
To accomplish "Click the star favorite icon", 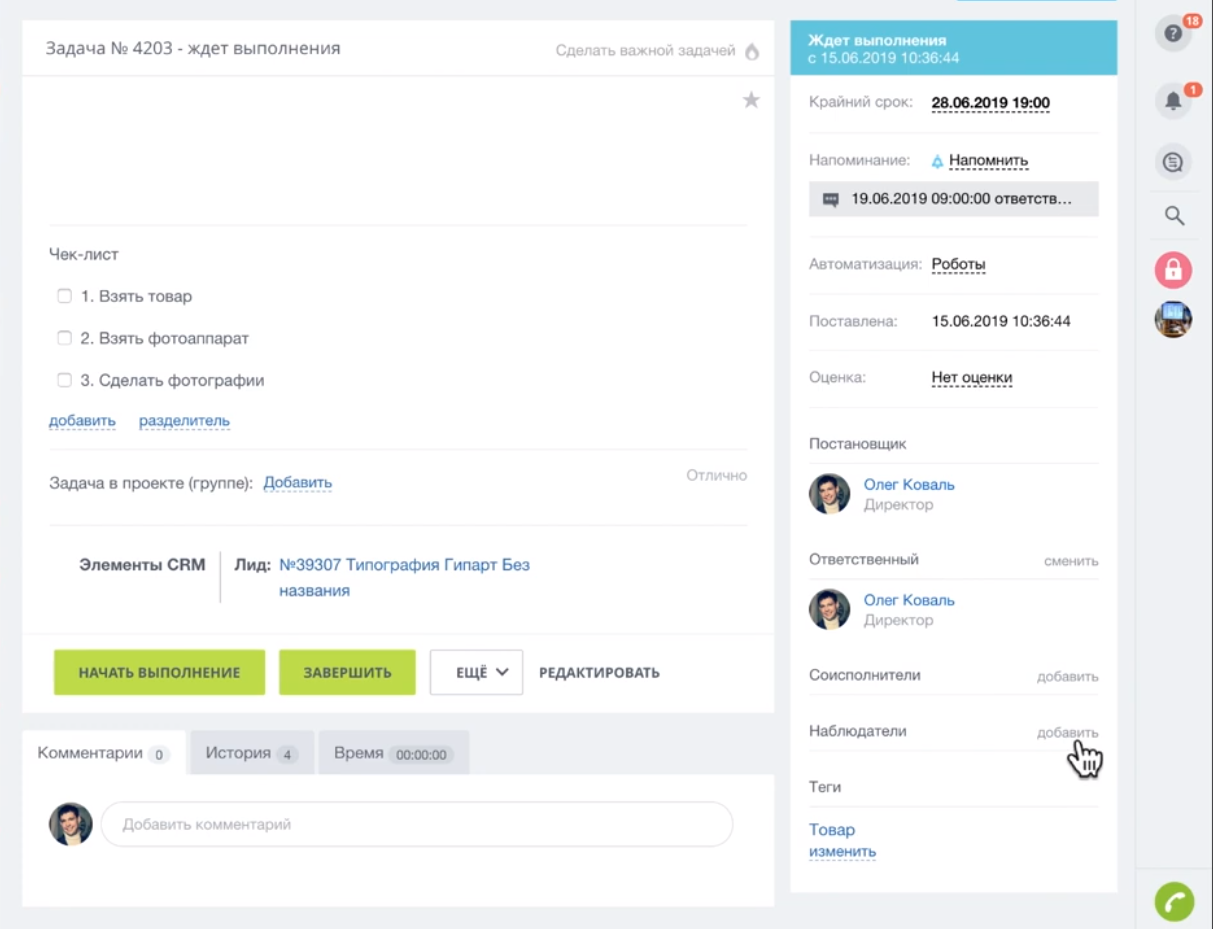I will click(751, 100).
